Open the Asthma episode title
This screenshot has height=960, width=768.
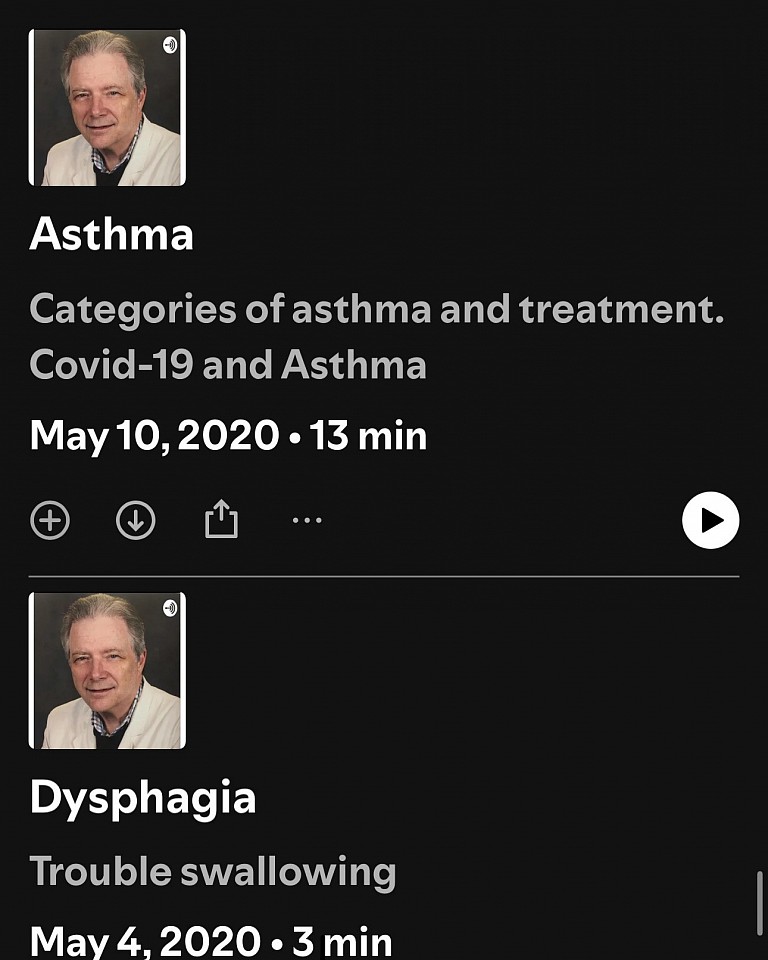point(111,235)
